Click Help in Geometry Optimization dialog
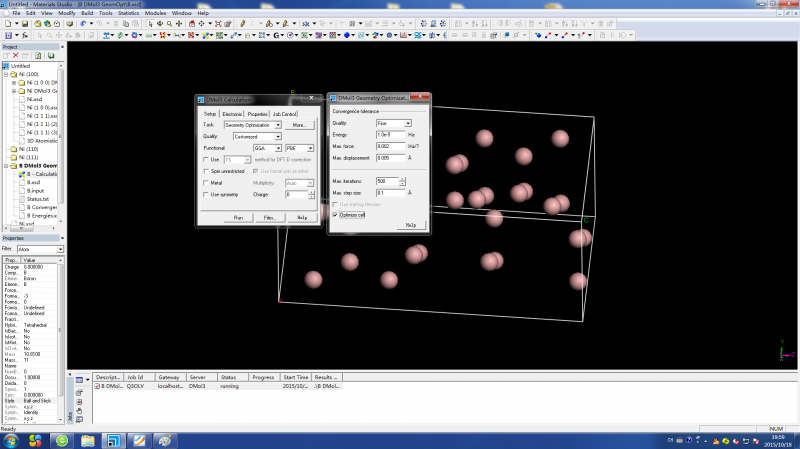 coord(411,225)
